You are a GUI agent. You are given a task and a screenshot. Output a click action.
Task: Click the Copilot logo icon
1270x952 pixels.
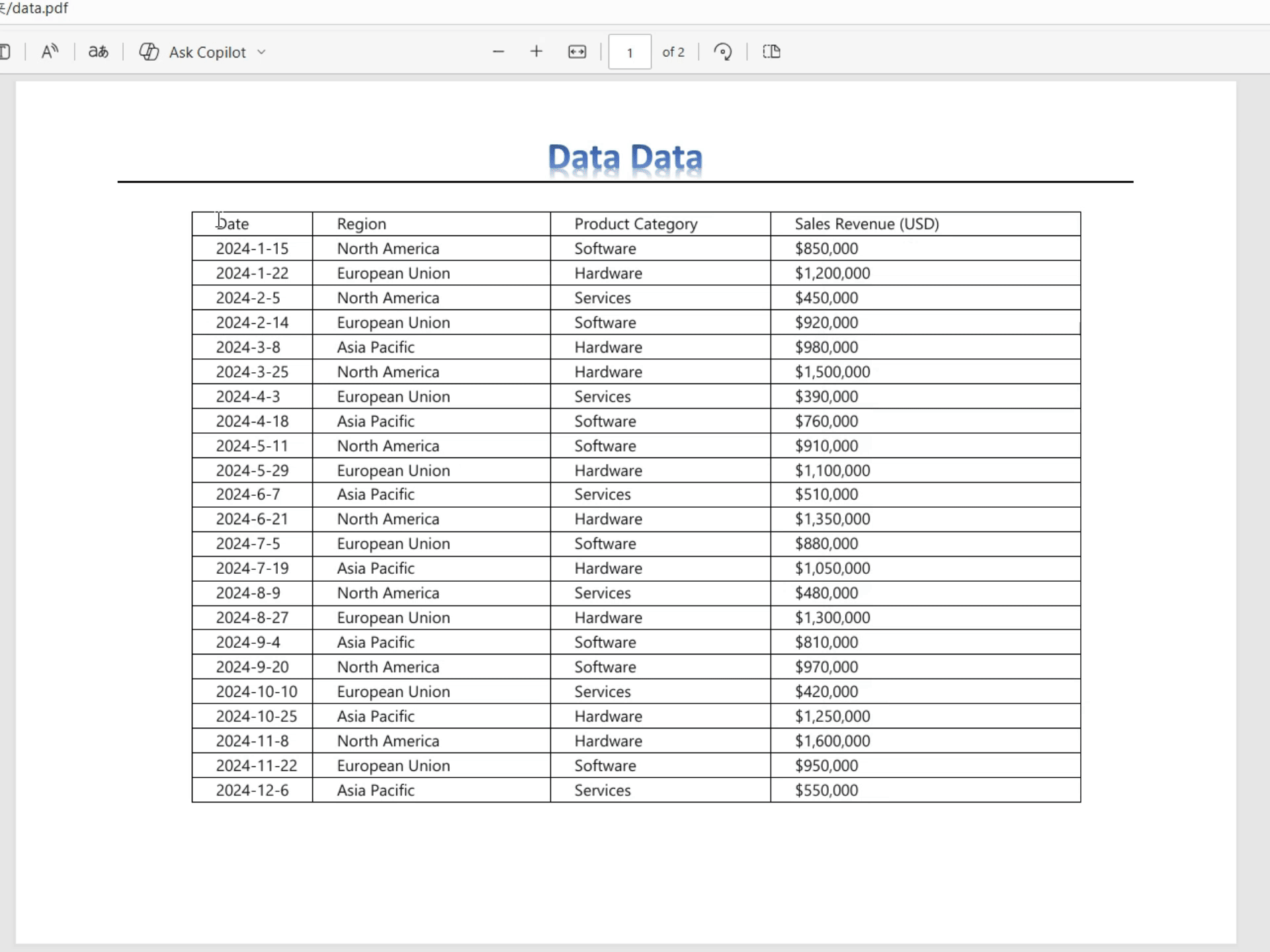(149, 52)
